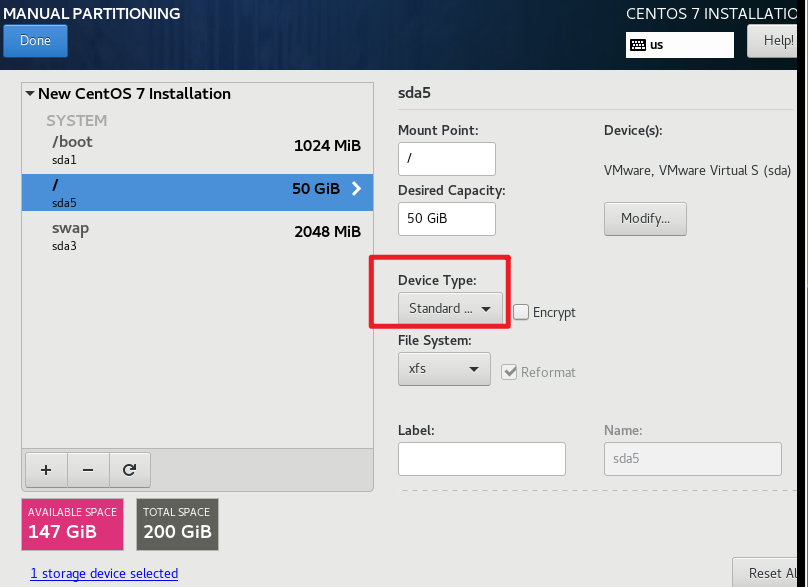Click the Done button
This screenshot has height=587, width=808.
(x=36, y=41)
